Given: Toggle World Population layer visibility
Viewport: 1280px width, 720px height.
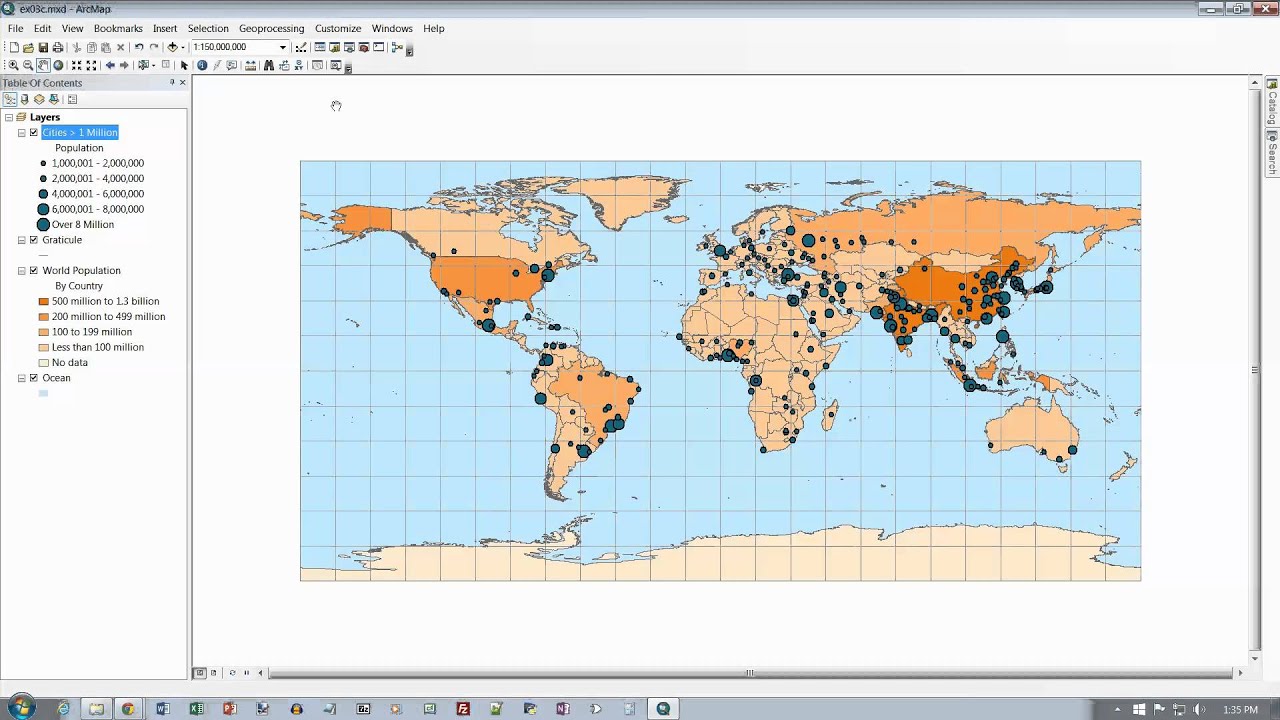Looking at the screenshot, I should (x=34, y=270).
